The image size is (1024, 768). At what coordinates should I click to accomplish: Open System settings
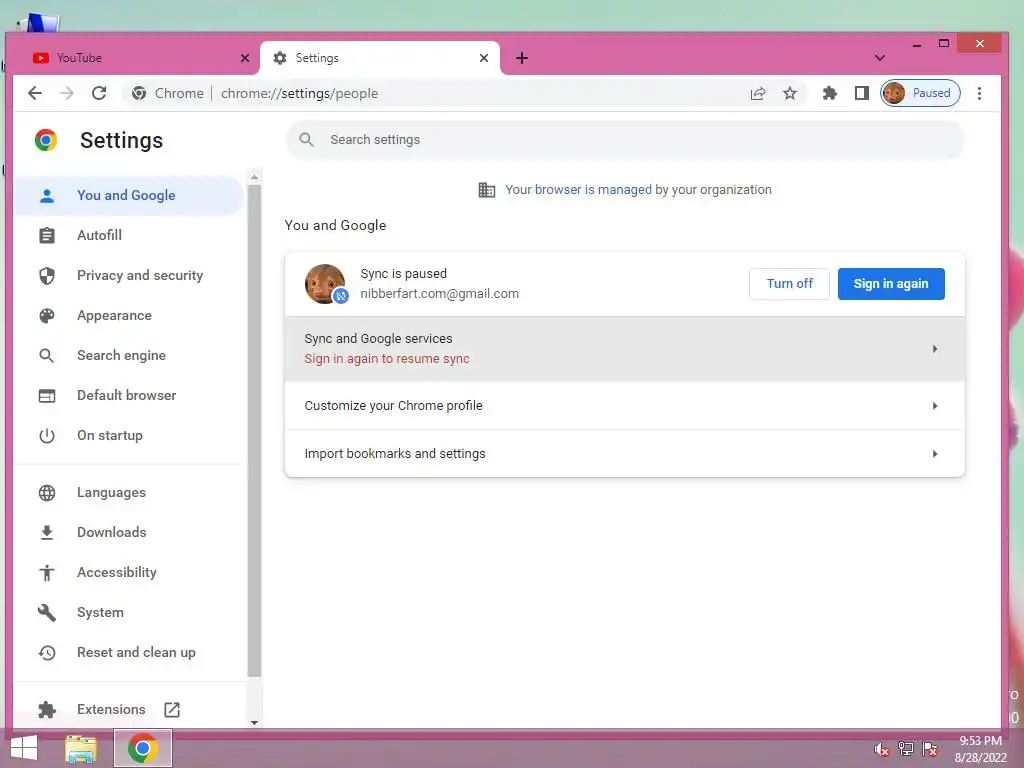tap(129, 613)
